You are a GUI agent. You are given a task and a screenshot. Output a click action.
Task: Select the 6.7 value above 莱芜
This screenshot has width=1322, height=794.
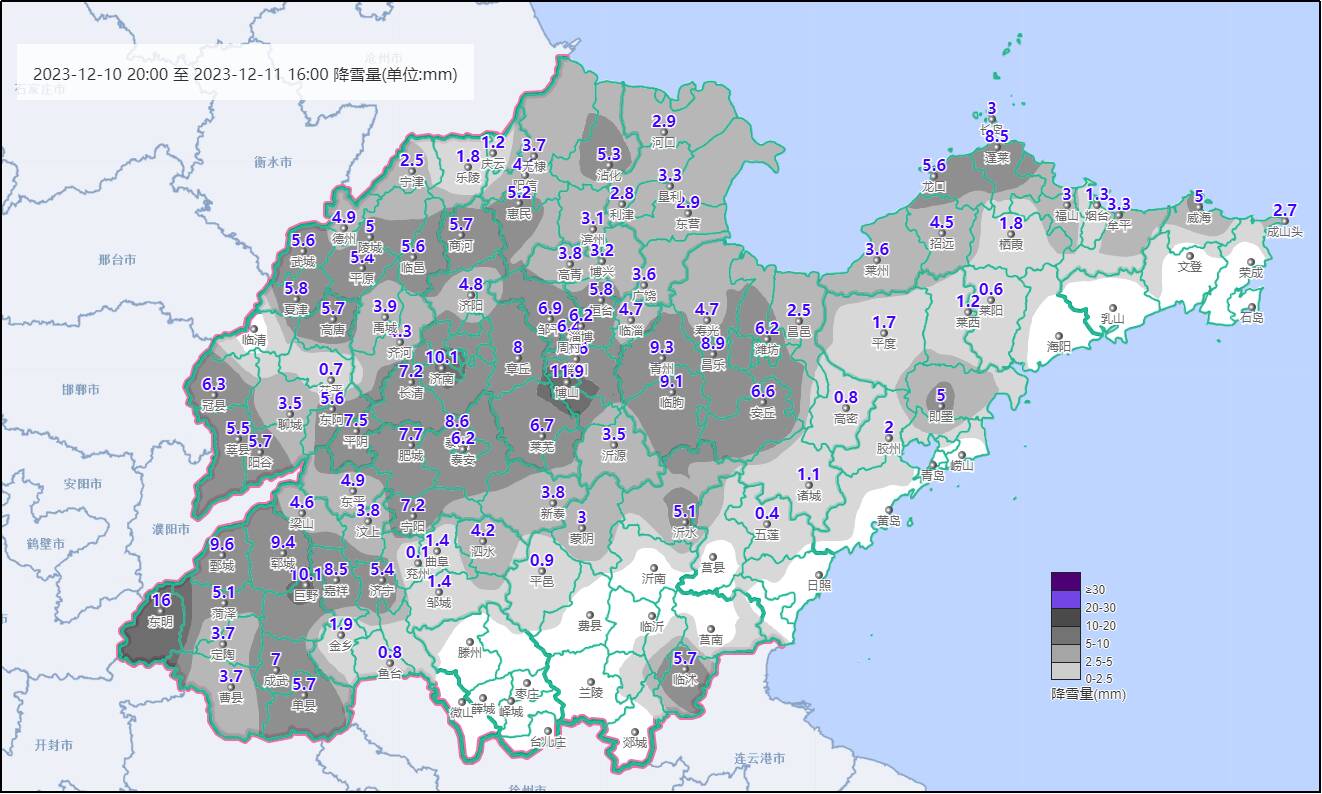(542, 425)
